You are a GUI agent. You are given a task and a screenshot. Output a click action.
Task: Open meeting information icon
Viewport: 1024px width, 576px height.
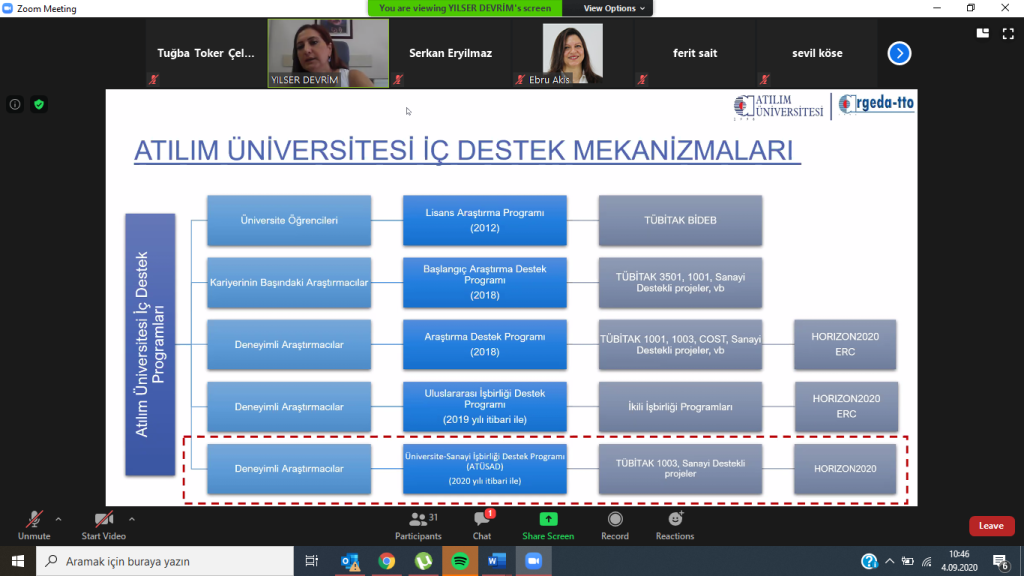point(15,104)
